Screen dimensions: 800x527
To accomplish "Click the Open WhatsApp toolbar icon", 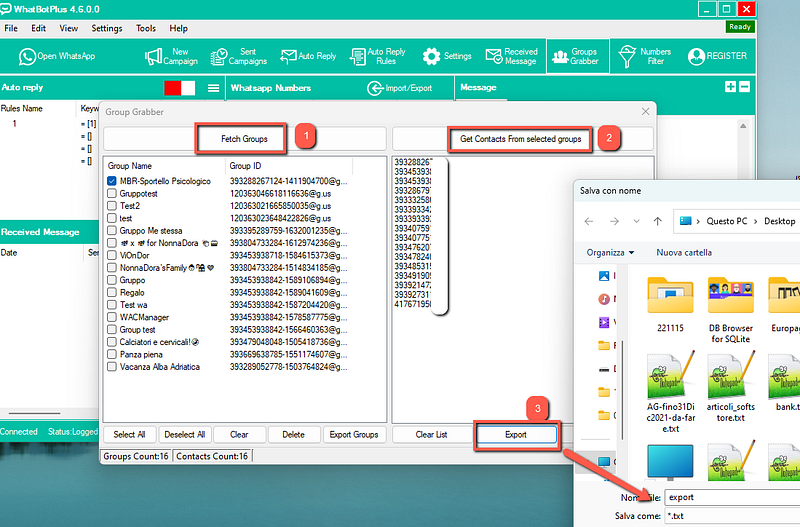I will (x=27, y=57).
